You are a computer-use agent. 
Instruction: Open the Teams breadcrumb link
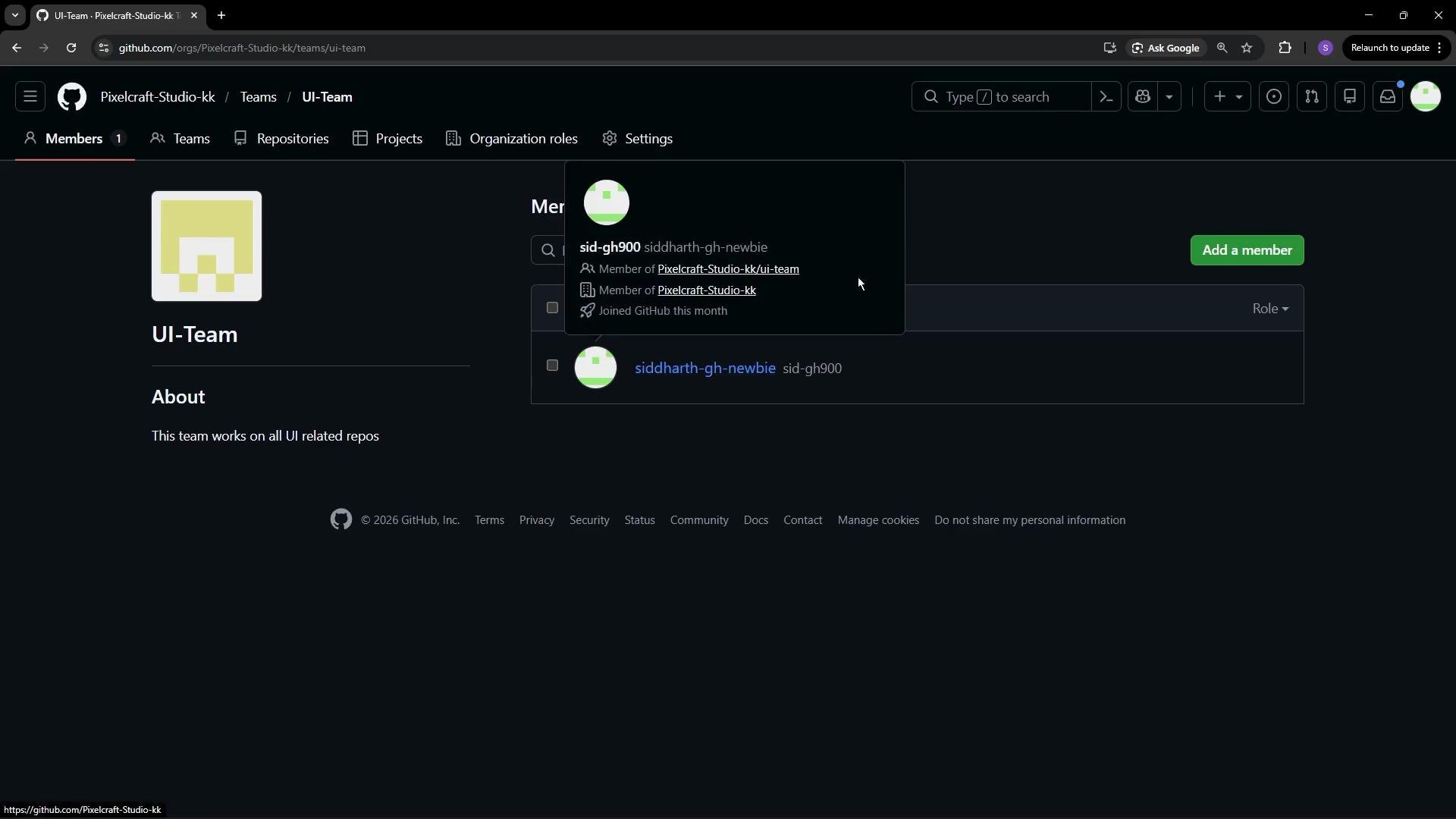259,97
